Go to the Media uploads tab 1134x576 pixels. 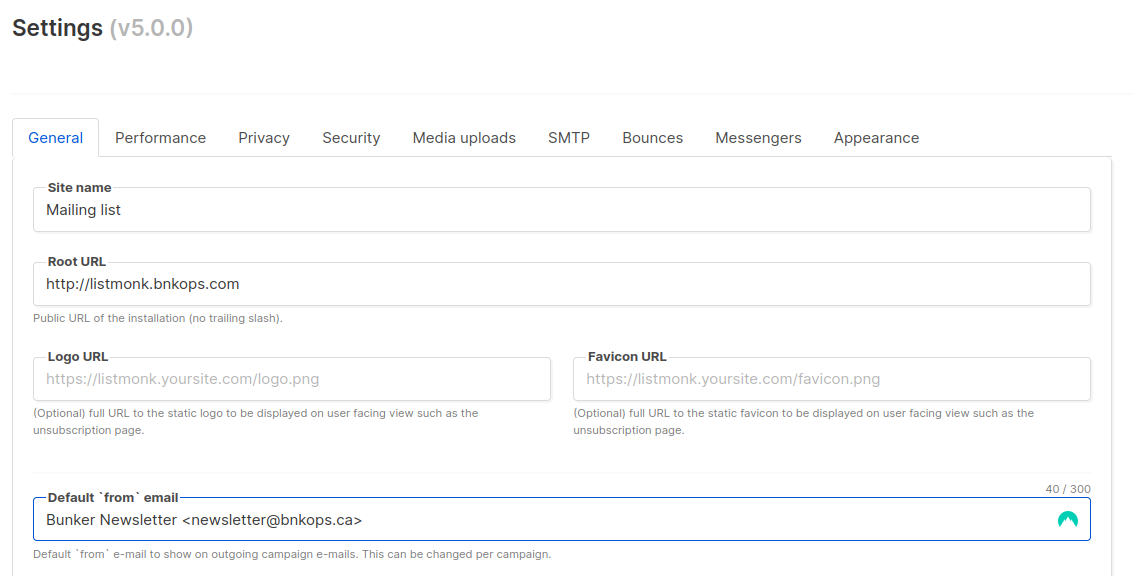coord(464,137)
